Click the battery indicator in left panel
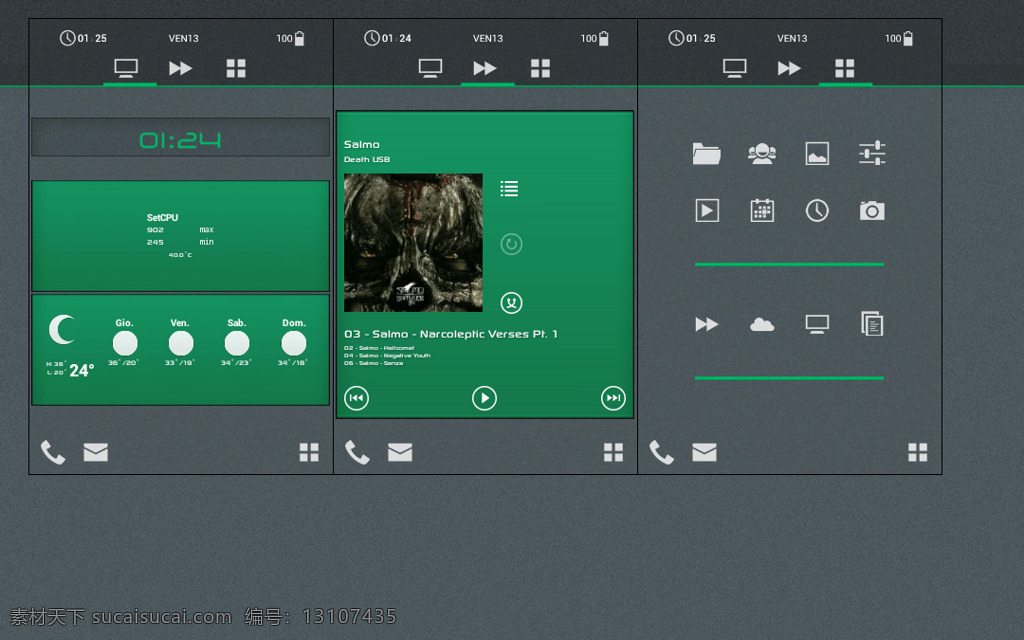This screenshot has height=640, width=1024. click(x=290, y=38)
